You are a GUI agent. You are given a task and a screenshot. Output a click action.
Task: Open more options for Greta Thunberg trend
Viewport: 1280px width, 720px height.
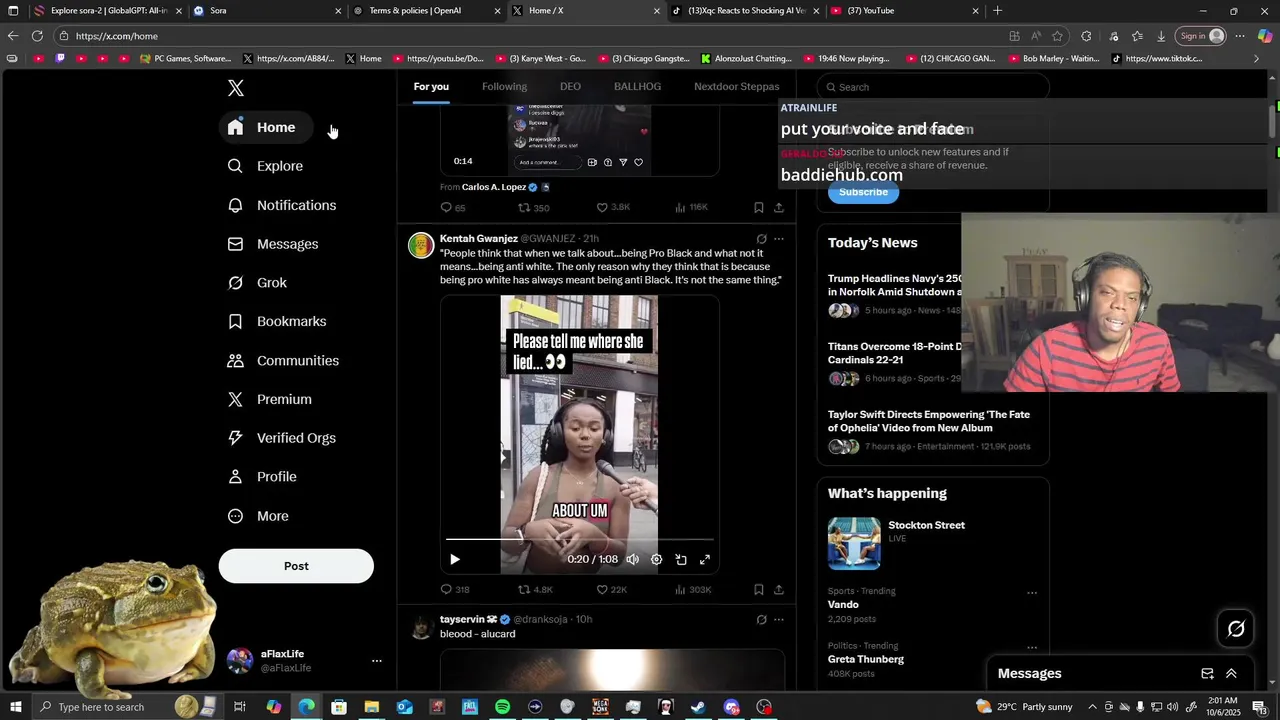[1032, 647]
